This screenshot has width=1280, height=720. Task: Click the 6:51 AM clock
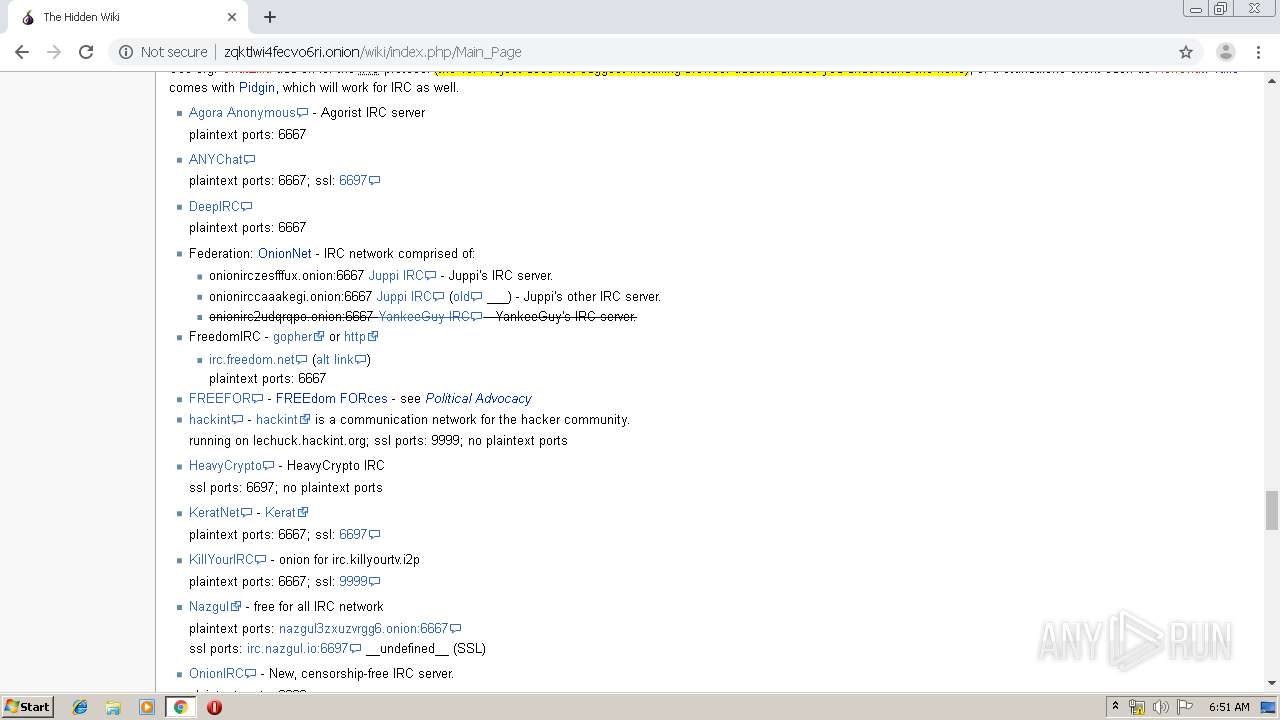click(x=1229, y=707)
